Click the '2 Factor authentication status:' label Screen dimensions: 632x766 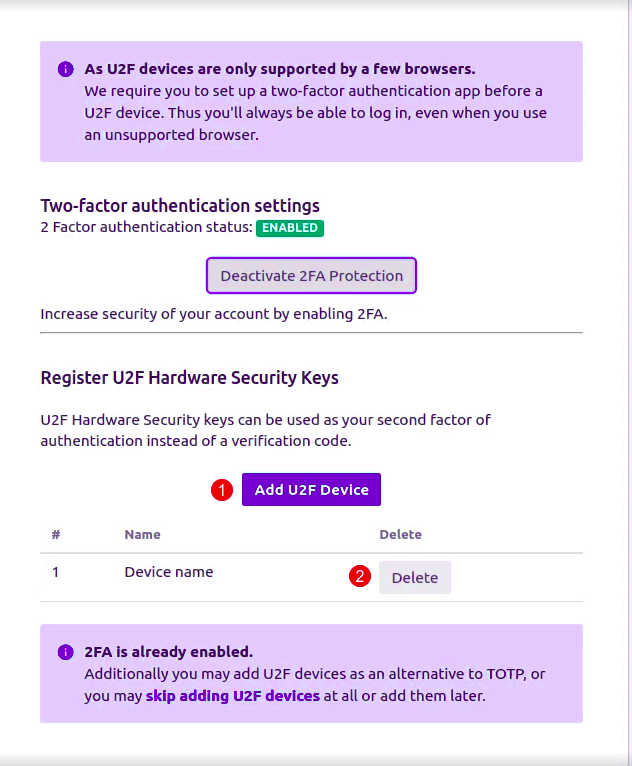pyautogui.click(x=146, y=228)
